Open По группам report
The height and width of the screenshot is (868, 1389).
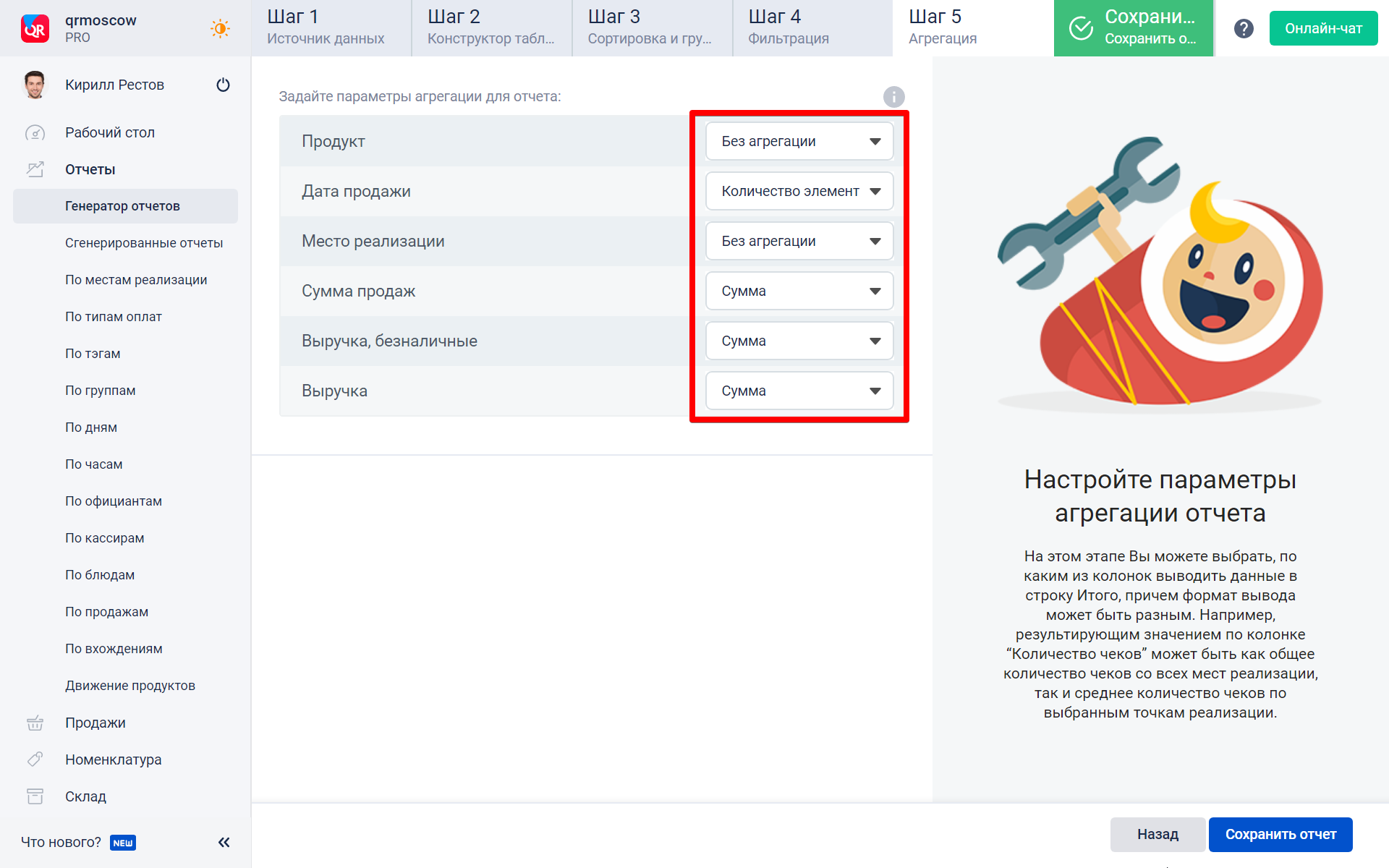(101, 391)
